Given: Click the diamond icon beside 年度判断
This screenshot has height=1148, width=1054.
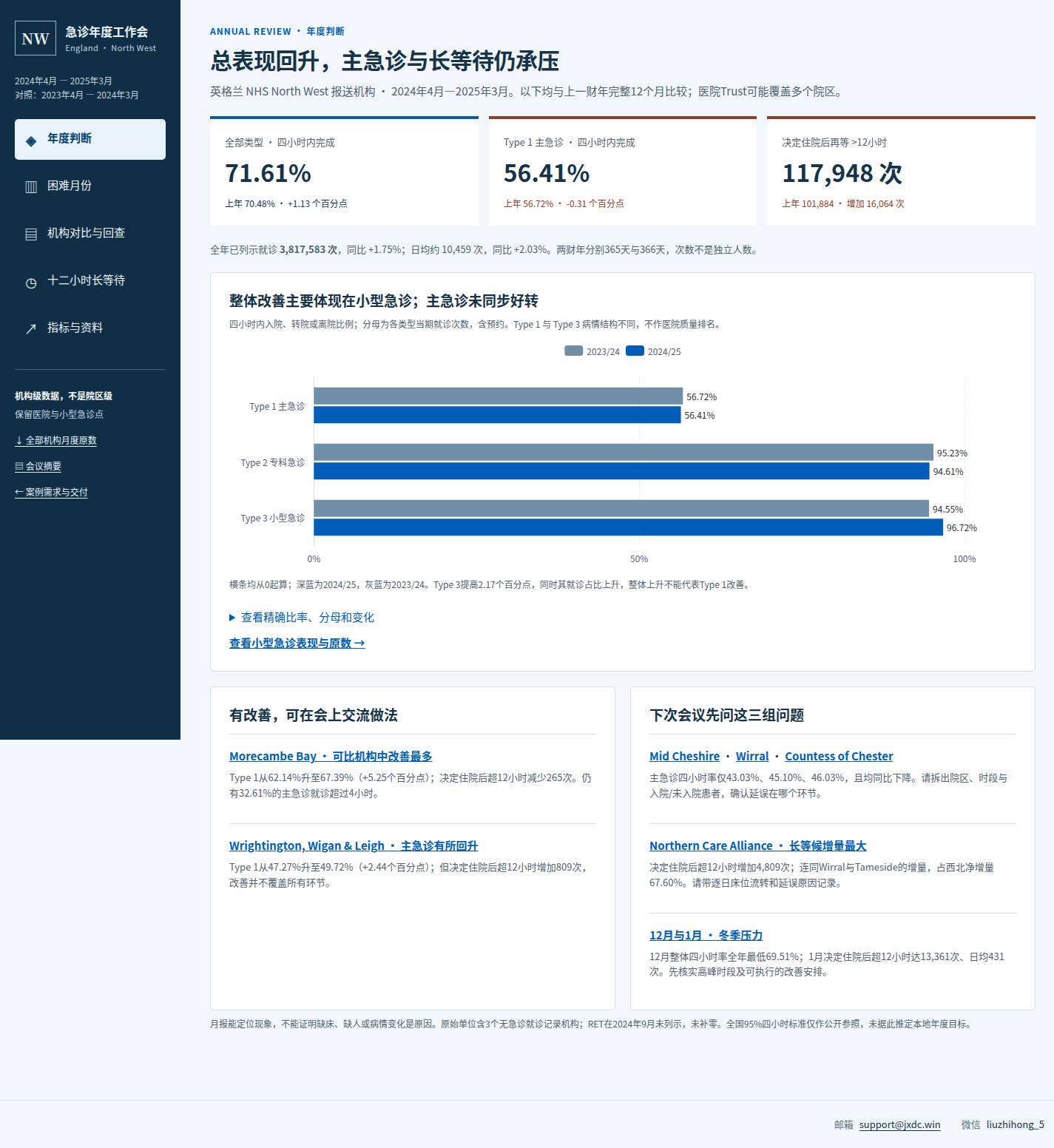Looking at the screenshot, I should pos(31,141).
